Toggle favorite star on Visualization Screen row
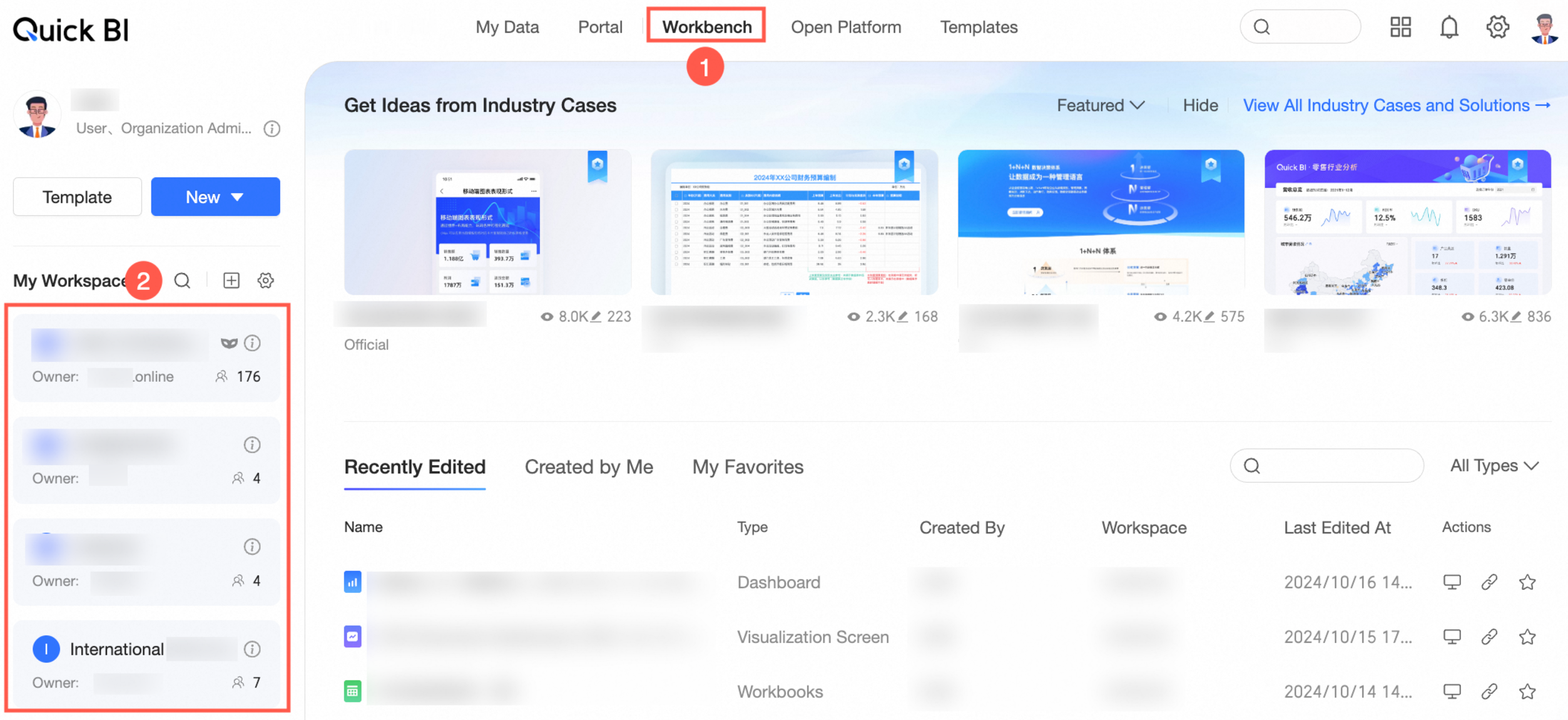The height and width of the screenshot is (720, 1568). [1527, 637]
